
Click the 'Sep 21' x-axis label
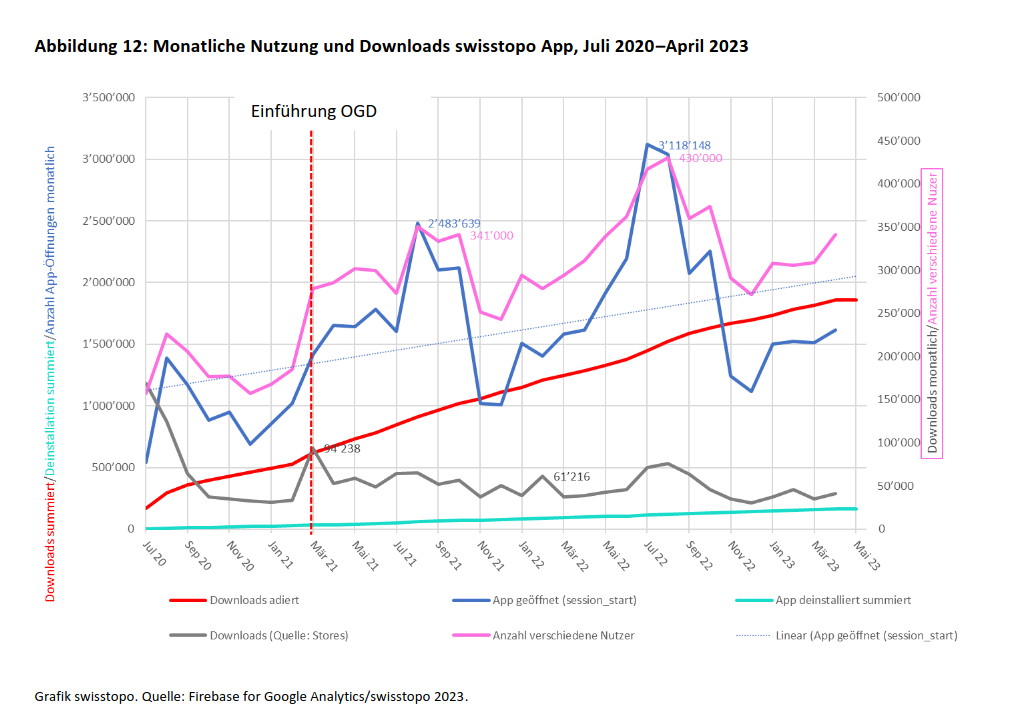click(448, 555)
